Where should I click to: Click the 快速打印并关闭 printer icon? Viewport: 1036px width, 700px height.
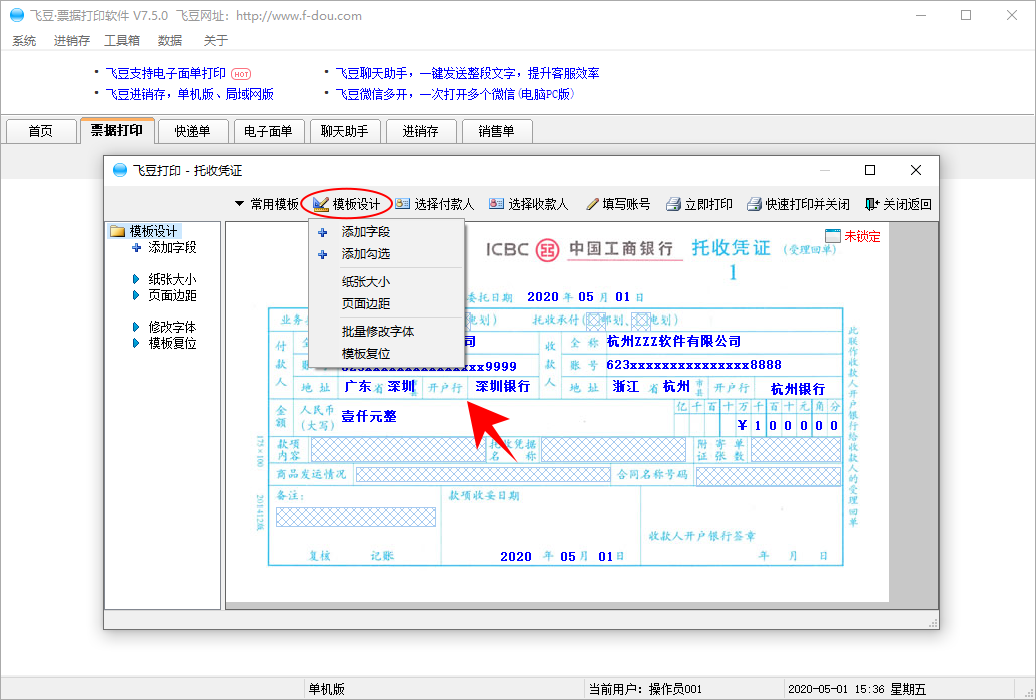click(x=755, y=204)
